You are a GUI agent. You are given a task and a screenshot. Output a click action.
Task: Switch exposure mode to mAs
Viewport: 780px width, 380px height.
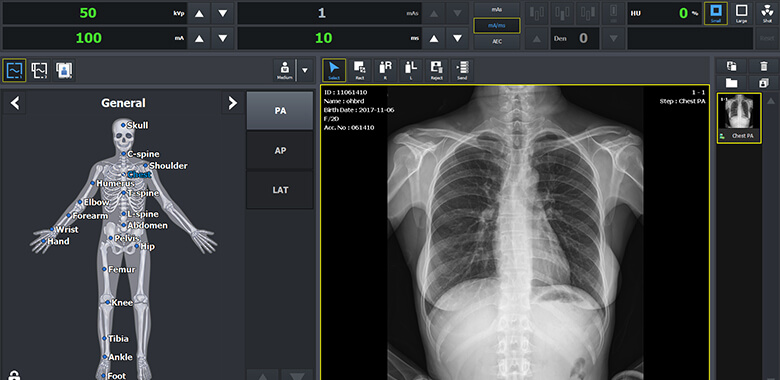click(x=496, y=9)
